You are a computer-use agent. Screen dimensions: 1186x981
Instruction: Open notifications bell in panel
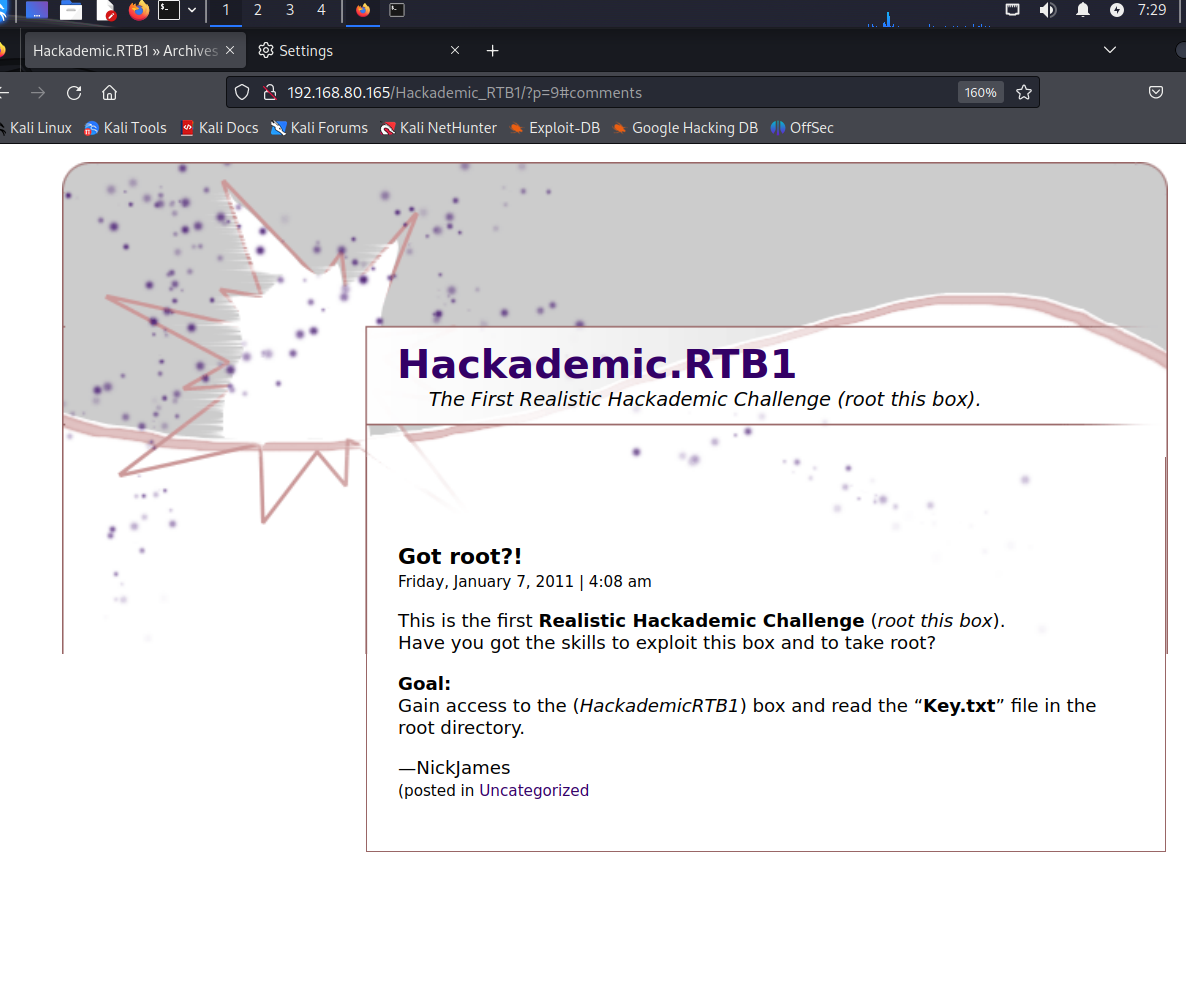[x=1083, y=10]
